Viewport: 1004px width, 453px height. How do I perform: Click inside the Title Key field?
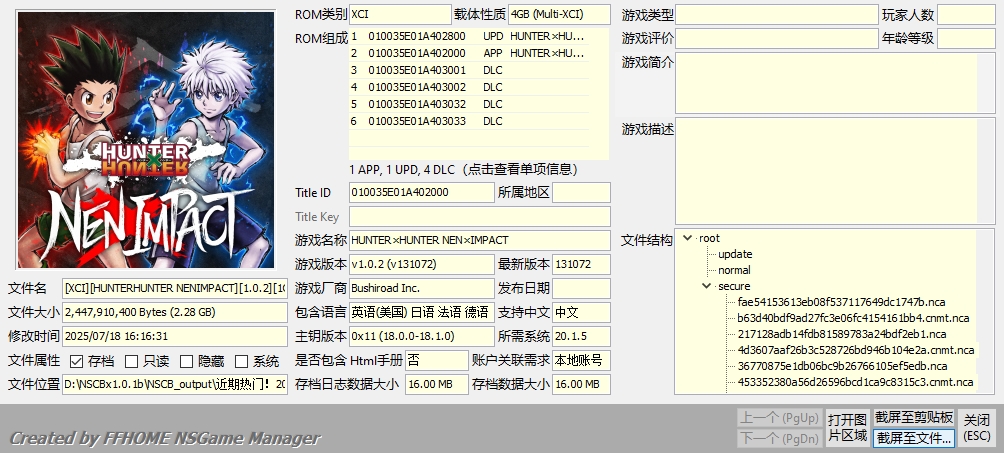[x=479, y=216]
